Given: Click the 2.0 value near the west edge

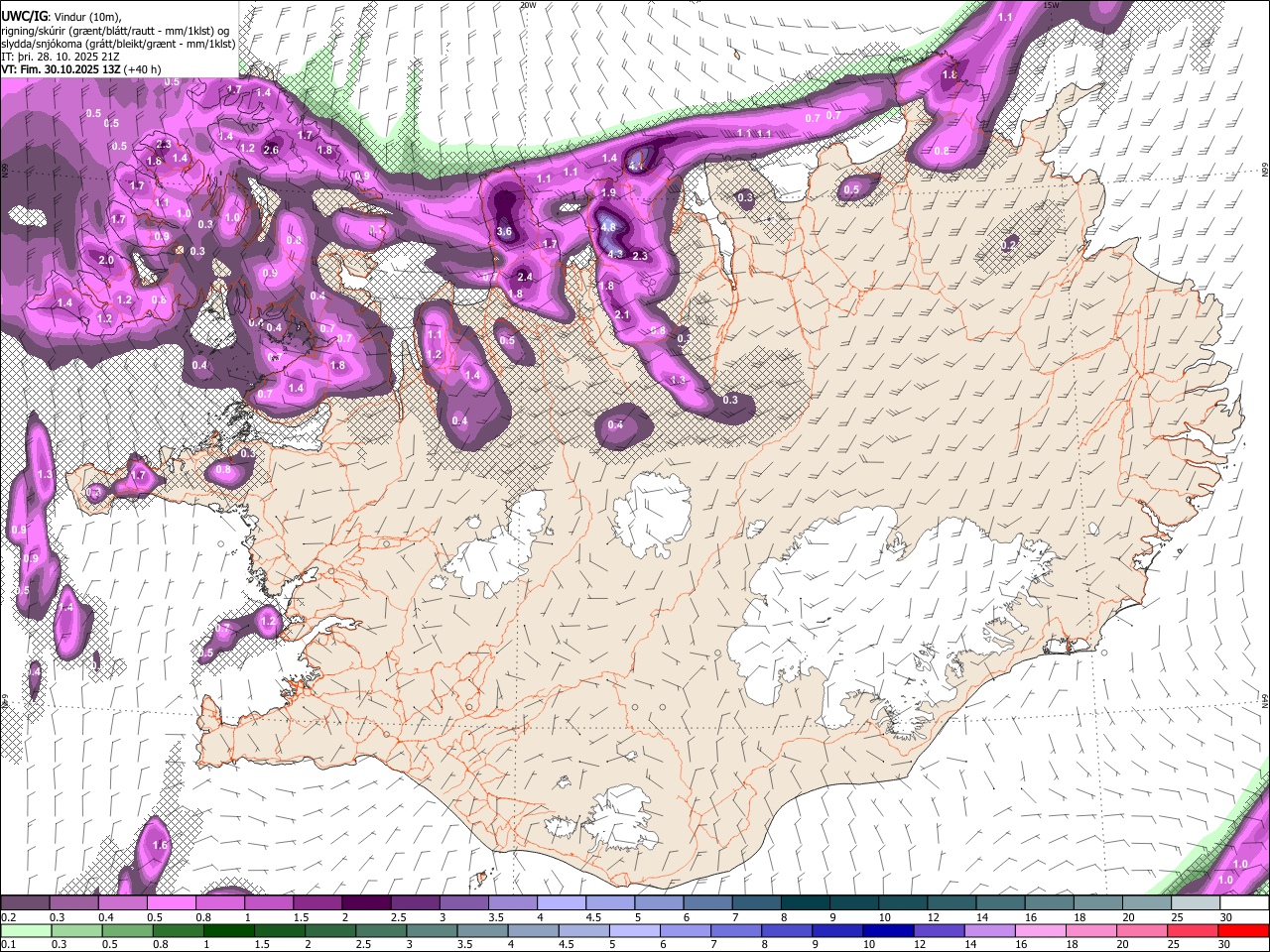Looking at the screenshot, I should 107,261.
